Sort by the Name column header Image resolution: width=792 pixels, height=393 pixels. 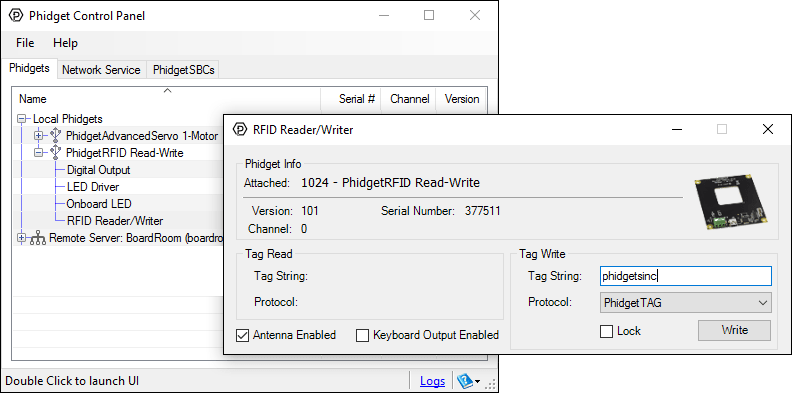tap(167, 99)
